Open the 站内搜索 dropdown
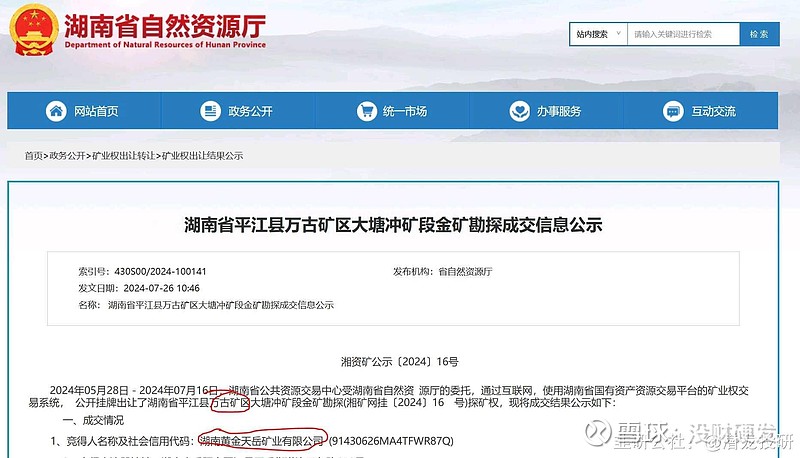 click(598, 34)
